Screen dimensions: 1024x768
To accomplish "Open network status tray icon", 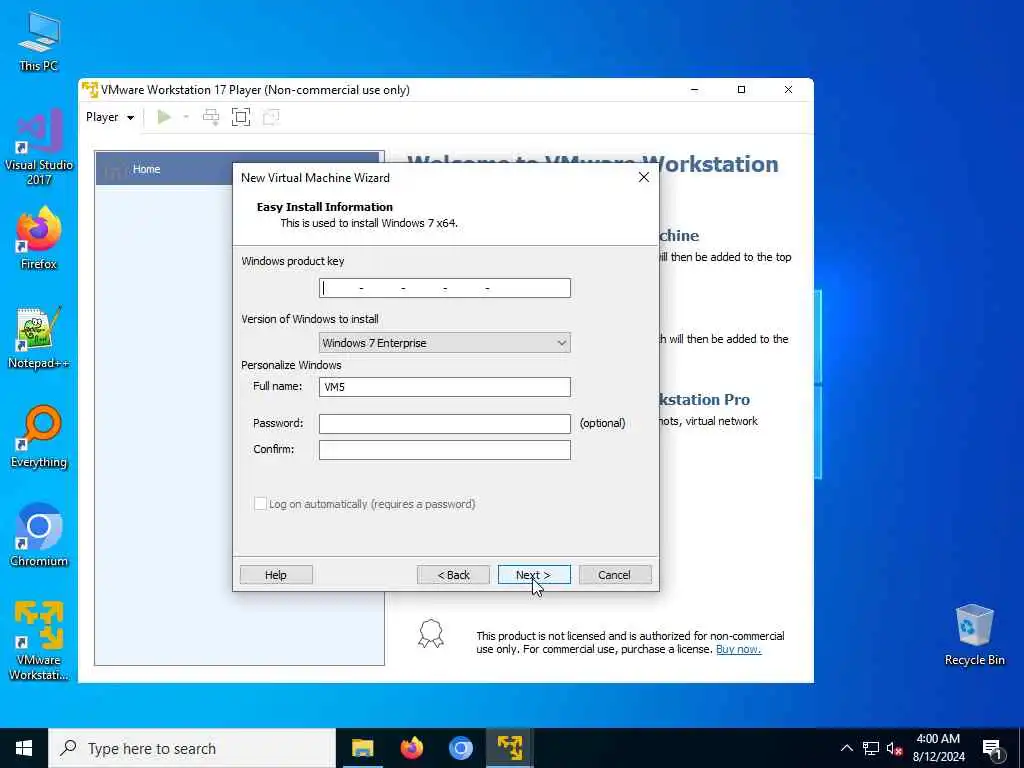I will tap(871, 748).
